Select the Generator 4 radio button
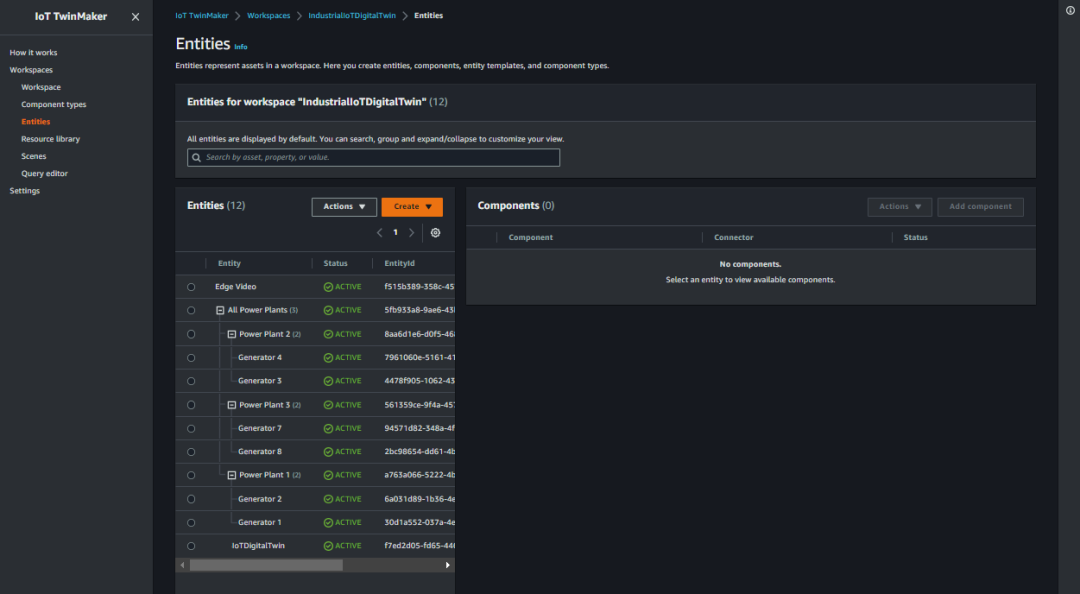1080x594 pixels. click(191, 358)
